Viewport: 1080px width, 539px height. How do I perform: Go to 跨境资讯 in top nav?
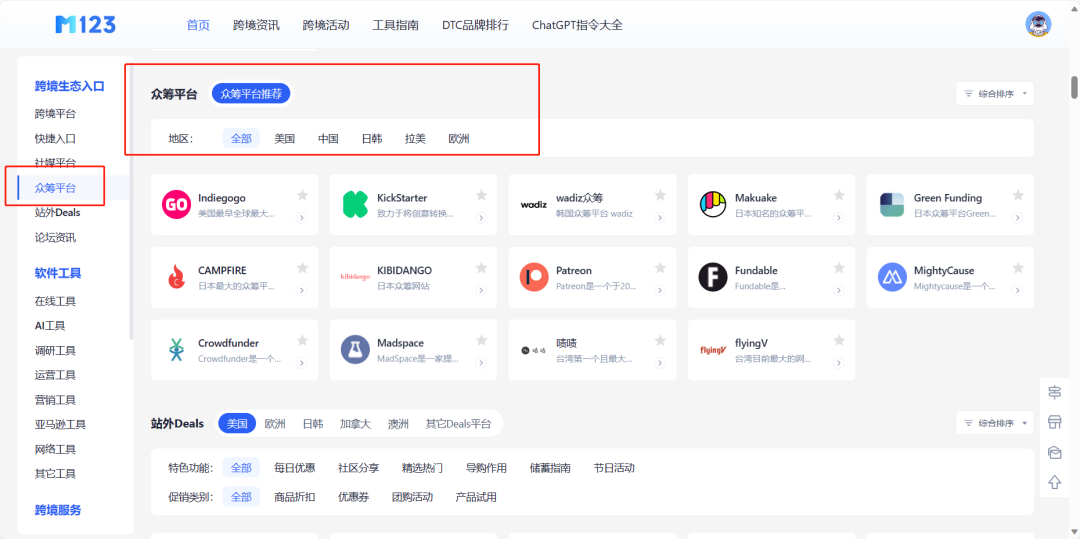click(256, 25)
